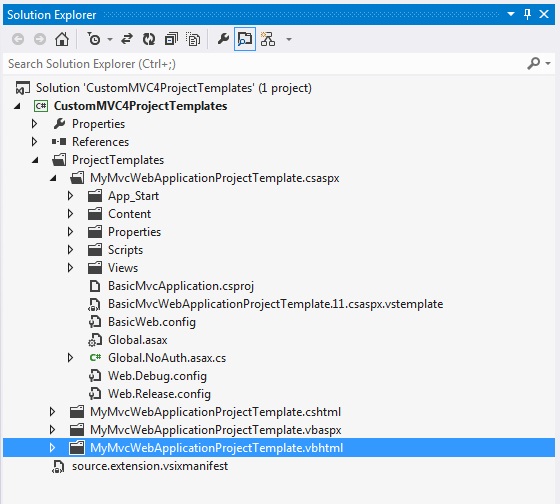Select the Web.Debug.config file
The image size is (560, 504).
coord(158,376)
